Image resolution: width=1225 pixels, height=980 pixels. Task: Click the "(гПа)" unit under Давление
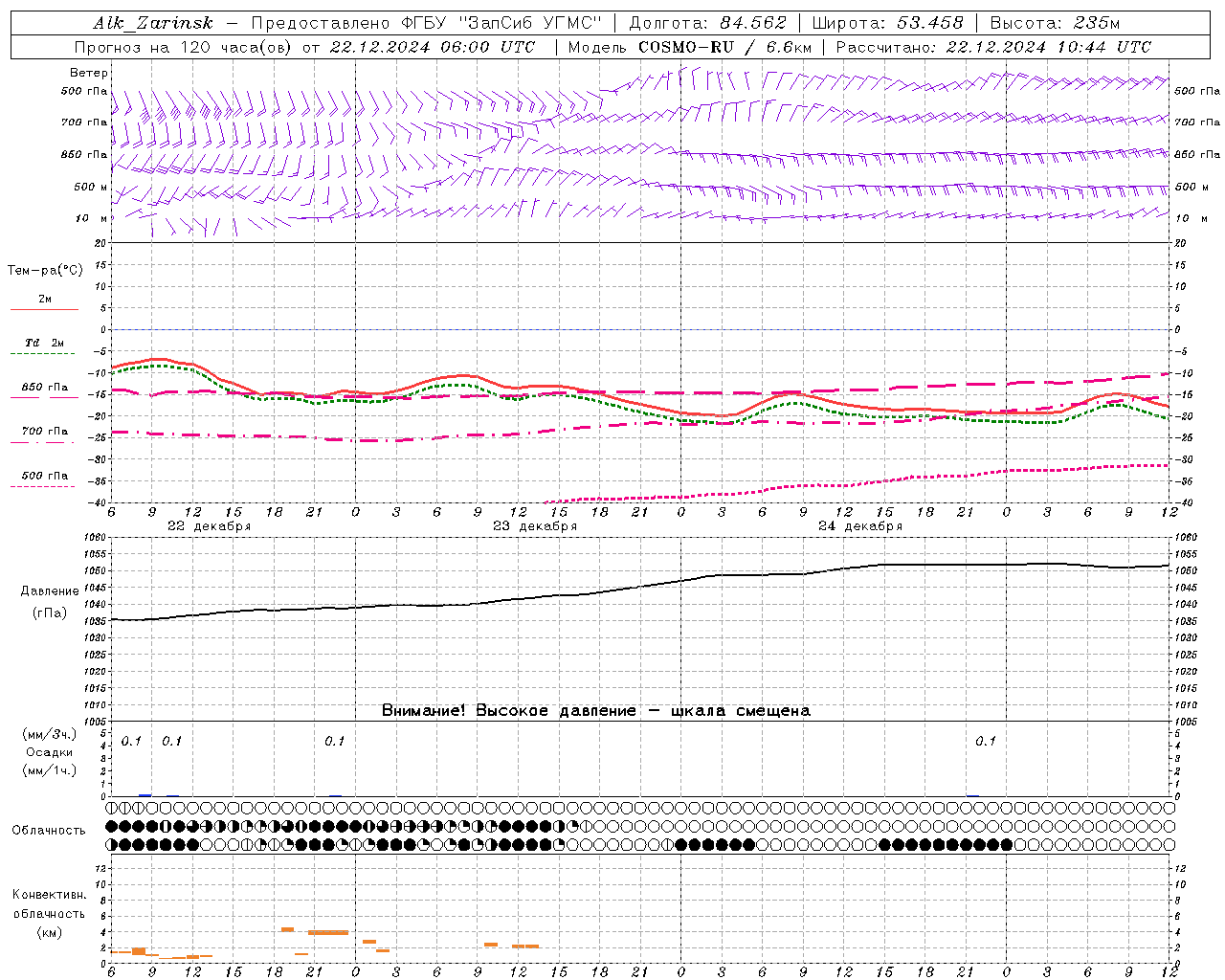[x=50, y=613]
